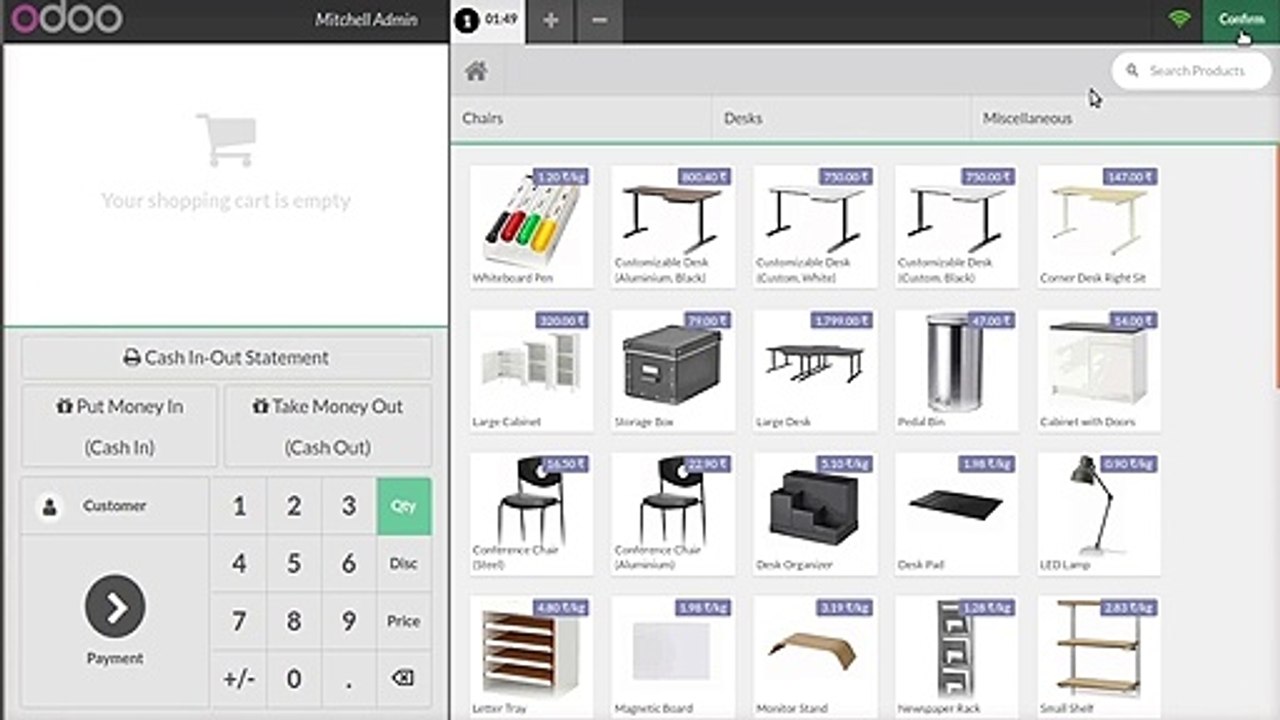Image resolution: width=1280 pixels, height=720 pixels.
Task: Add LED Lamp product
Action: click(1099, 514)
